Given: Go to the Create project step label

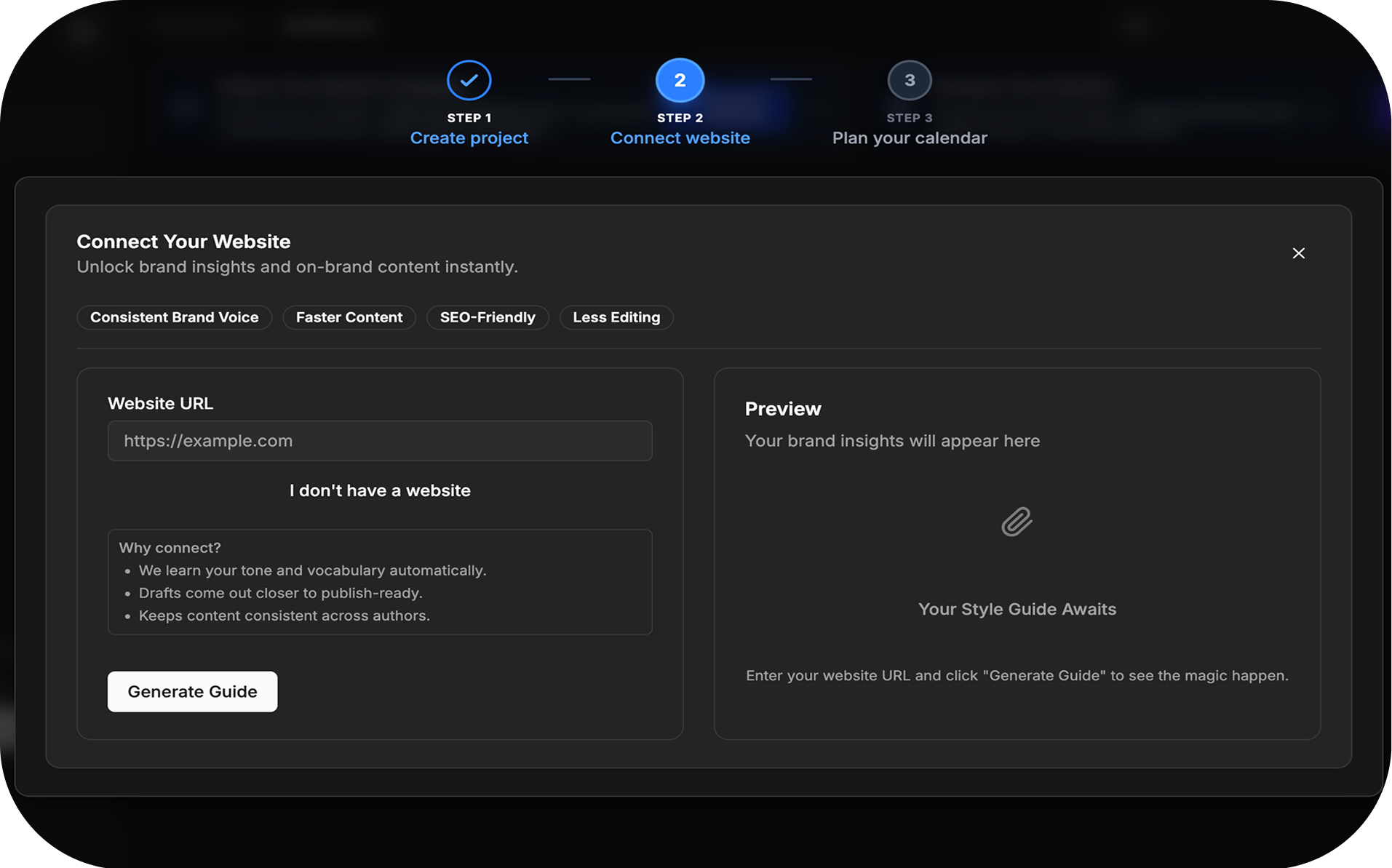Looking at the screenshot, I should click(469, 138).
